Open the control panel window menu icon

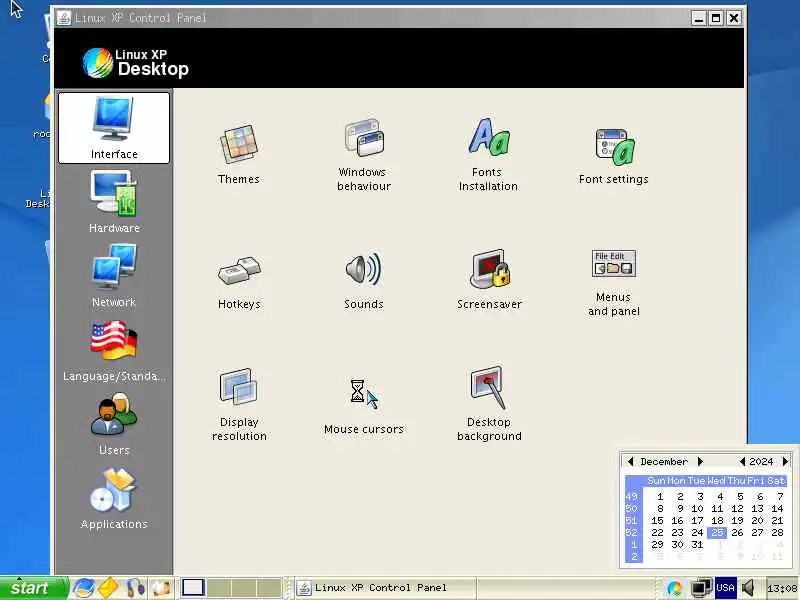[64, 18]
